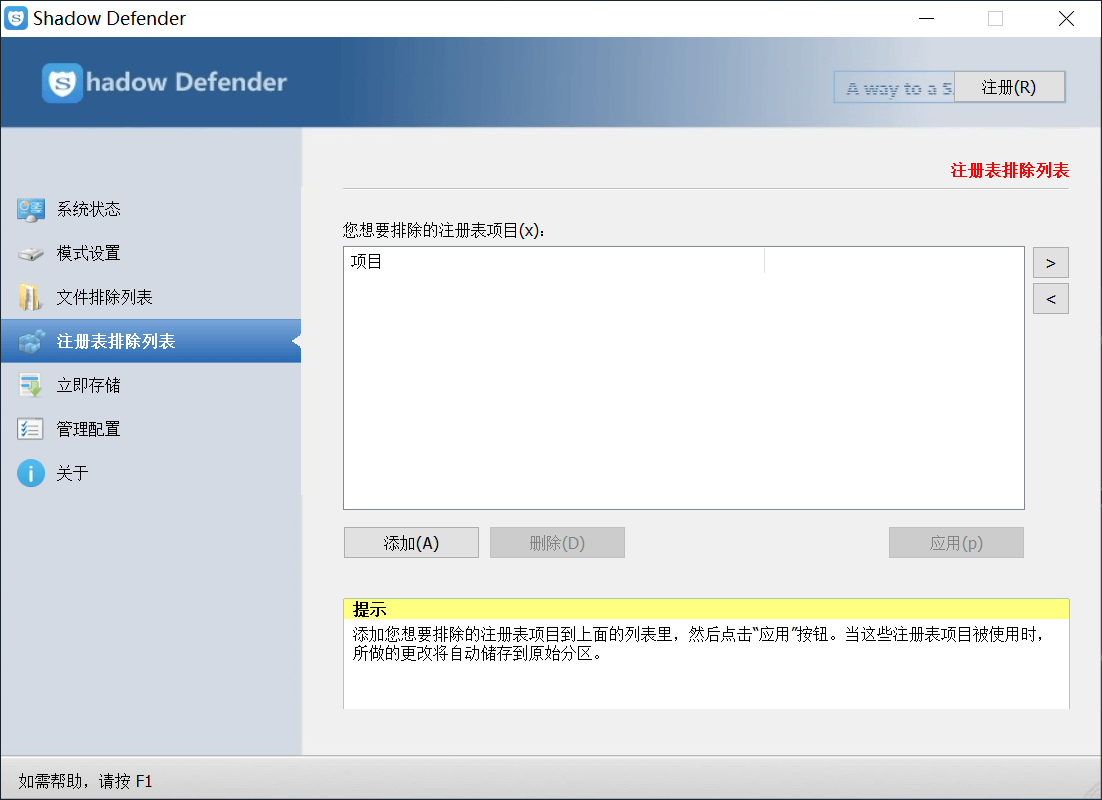Image resolution: width=1102 pixels, height=800 pixels.
Task: Open the 模式设置 page
Action: coord(151,253)
